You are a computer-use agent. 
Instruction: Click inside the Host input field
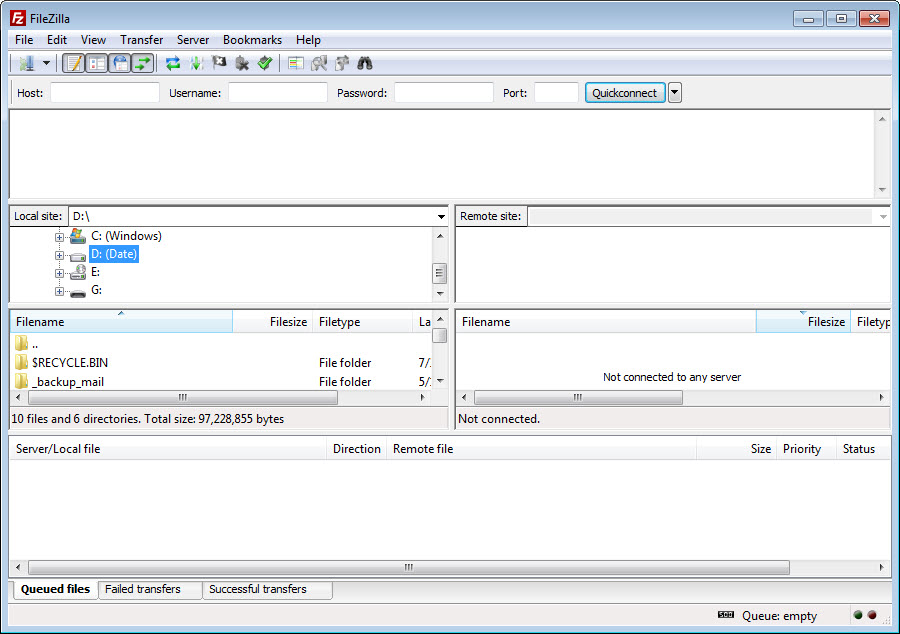104,92
